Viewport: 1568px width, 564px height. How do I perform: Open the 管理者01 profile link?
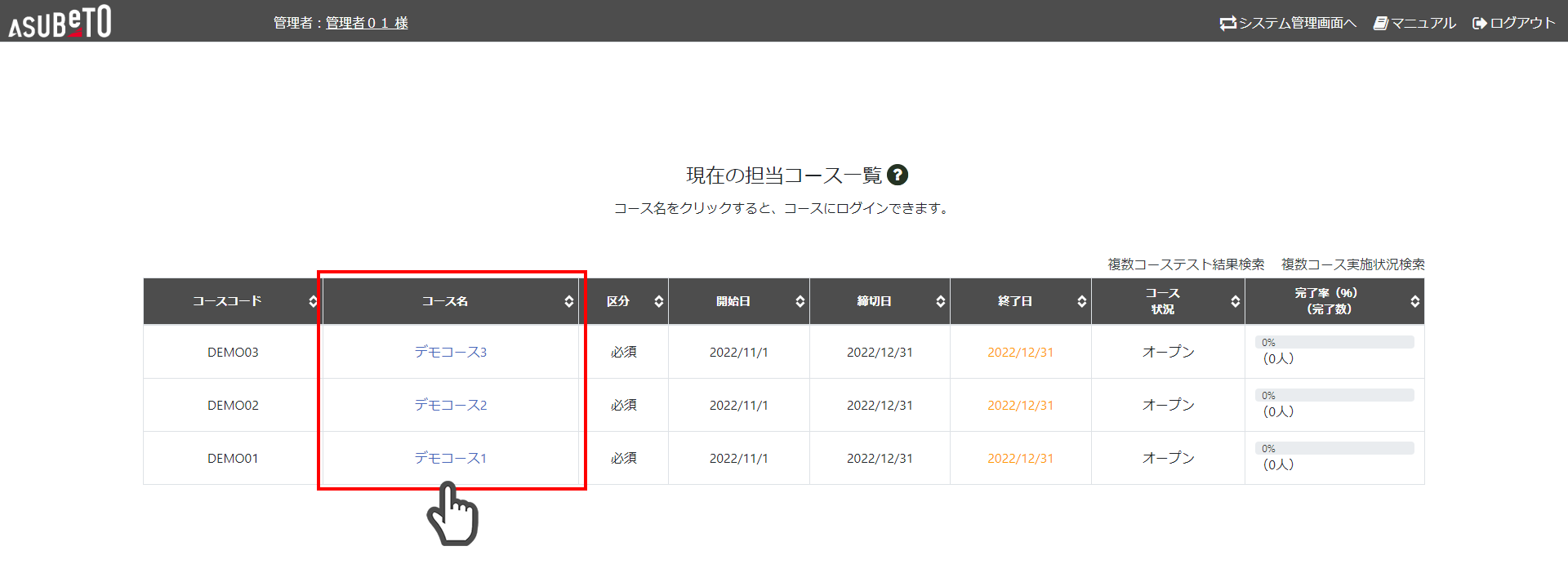pos(367,24)
